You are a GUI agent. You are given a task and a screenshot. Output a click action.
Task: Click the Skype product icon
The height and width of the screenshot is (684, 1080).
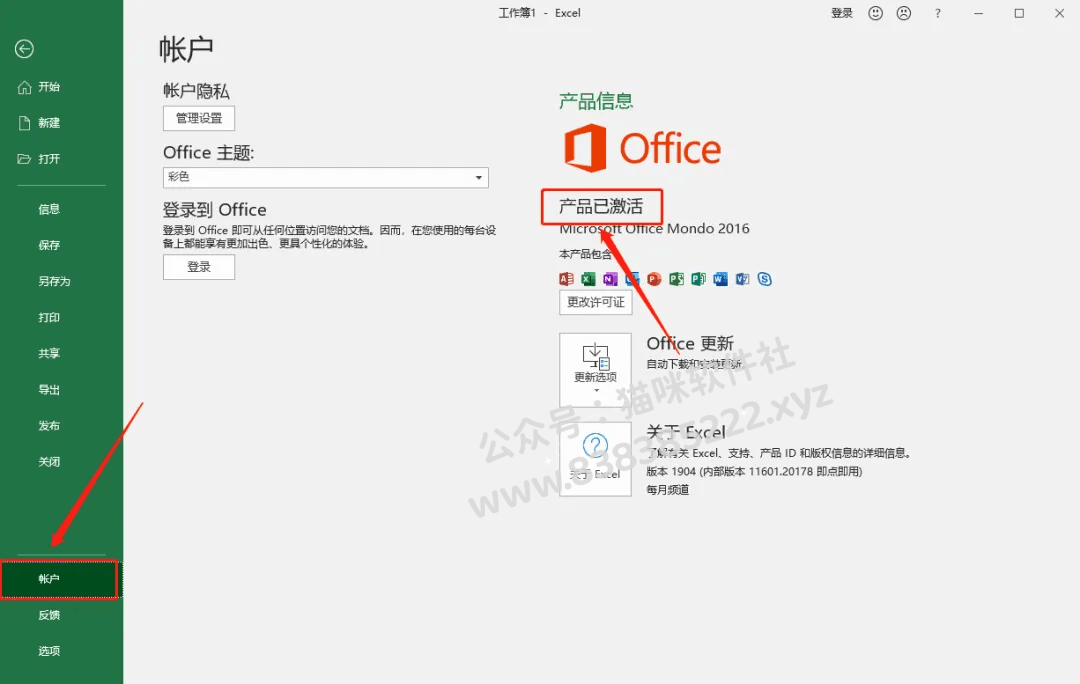(765, 279)
